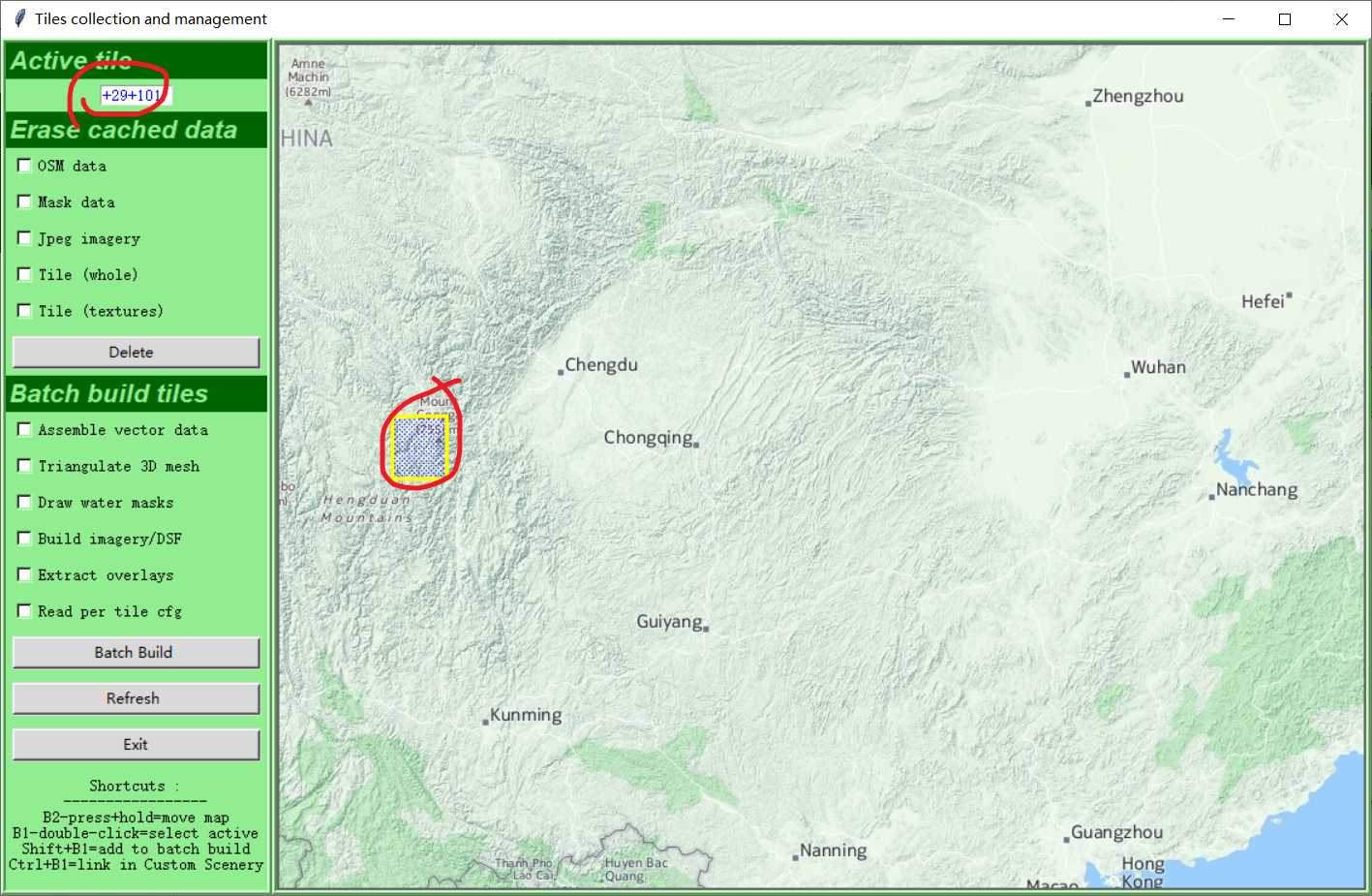Image resolution: width=1372 pixels, height=896 pixels.
Task: Check Triangulate 3D mesh option
Action: [x=24, y=466]
